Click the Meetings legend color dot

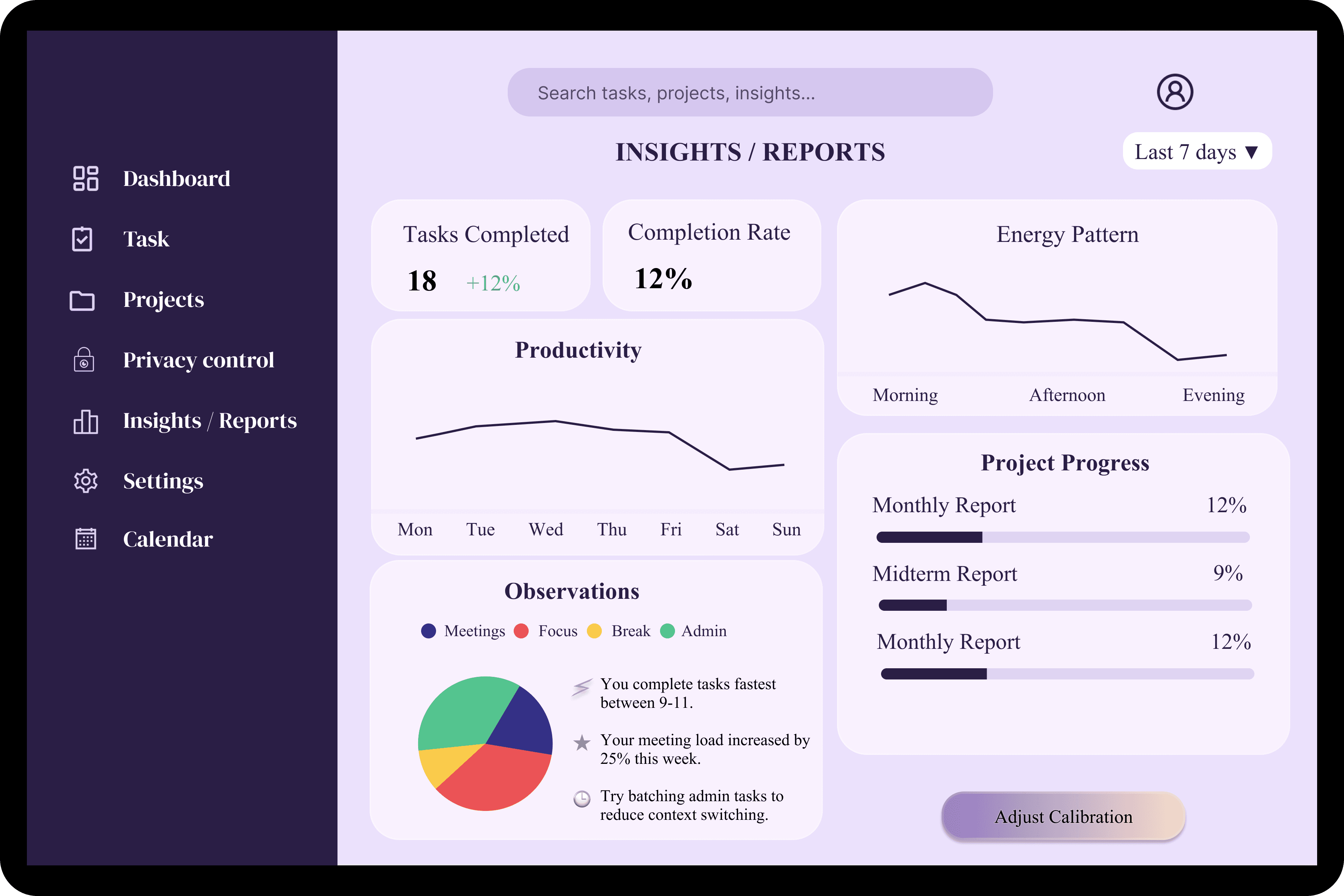click(429, 631)
